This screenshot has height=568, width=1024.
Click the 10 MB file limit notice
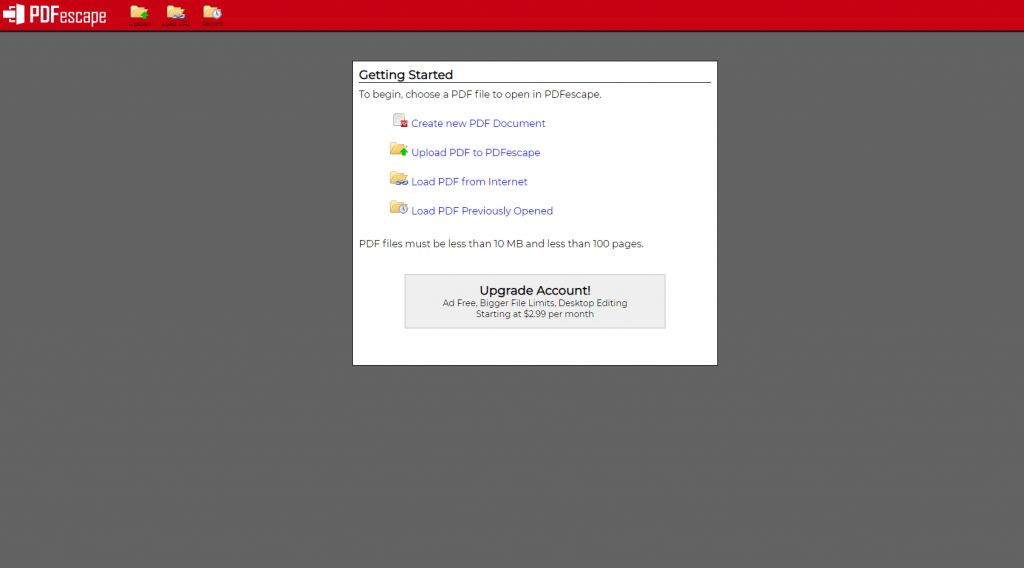[501, 244]
